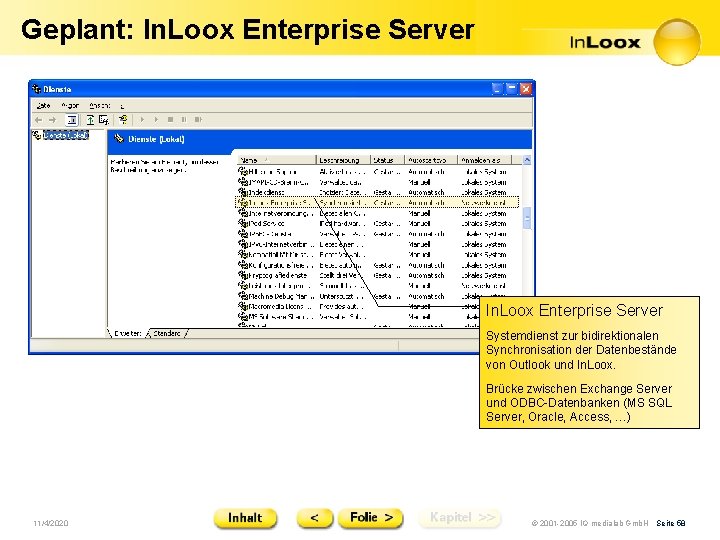
Task: Maximize the Dienste window
Action: [x=511, y=88]
